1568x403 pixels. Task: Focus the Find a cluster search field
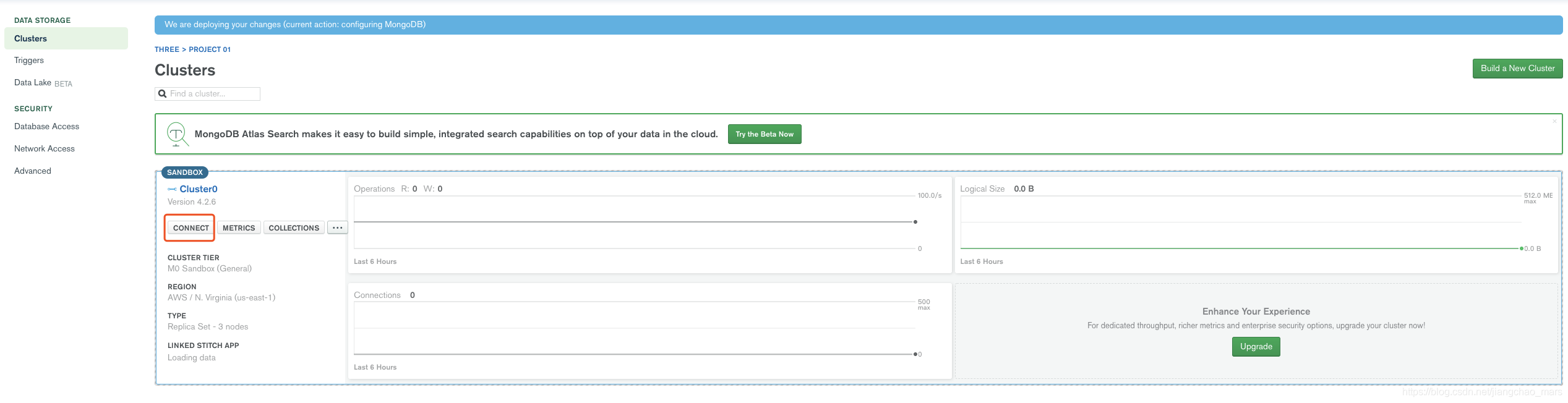coord(207,94)
